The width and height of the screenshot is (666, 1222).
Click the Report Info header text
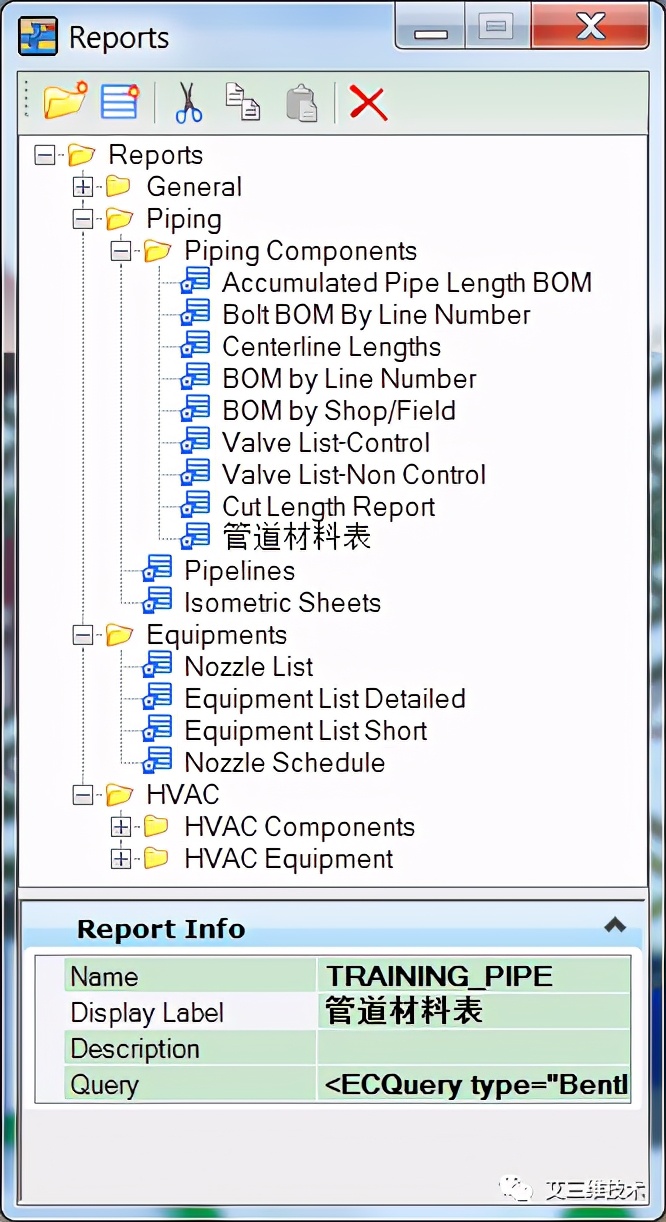[x=161, y=929]
